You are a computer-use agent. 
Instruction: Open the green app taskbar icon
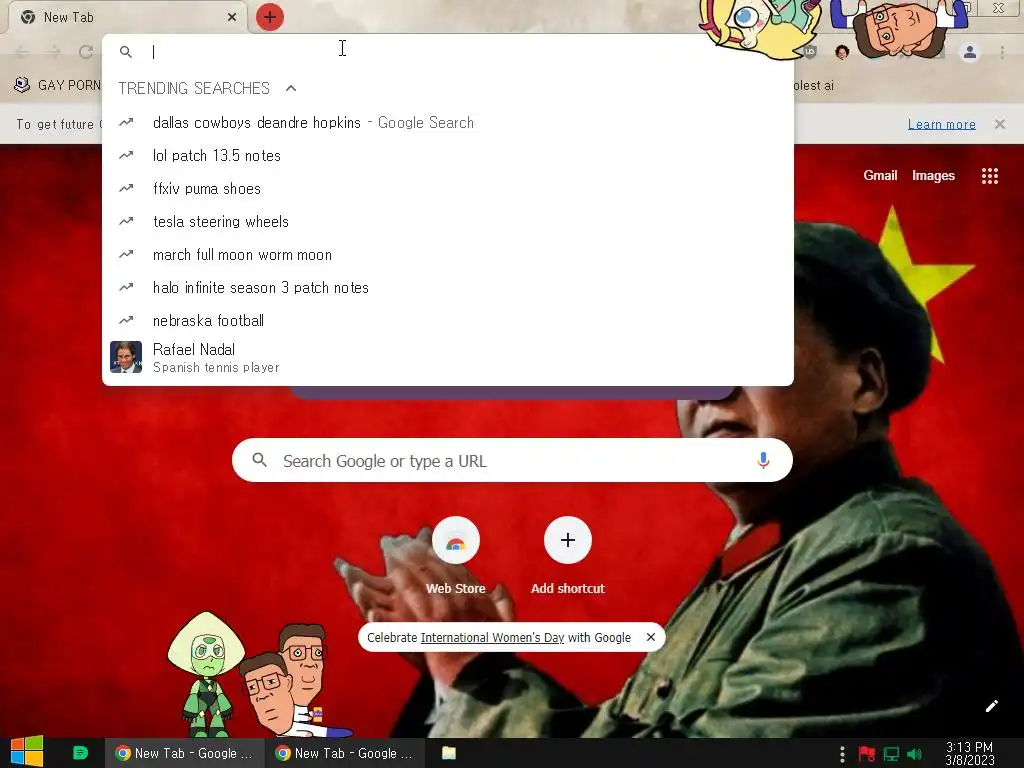click(80, 752)
